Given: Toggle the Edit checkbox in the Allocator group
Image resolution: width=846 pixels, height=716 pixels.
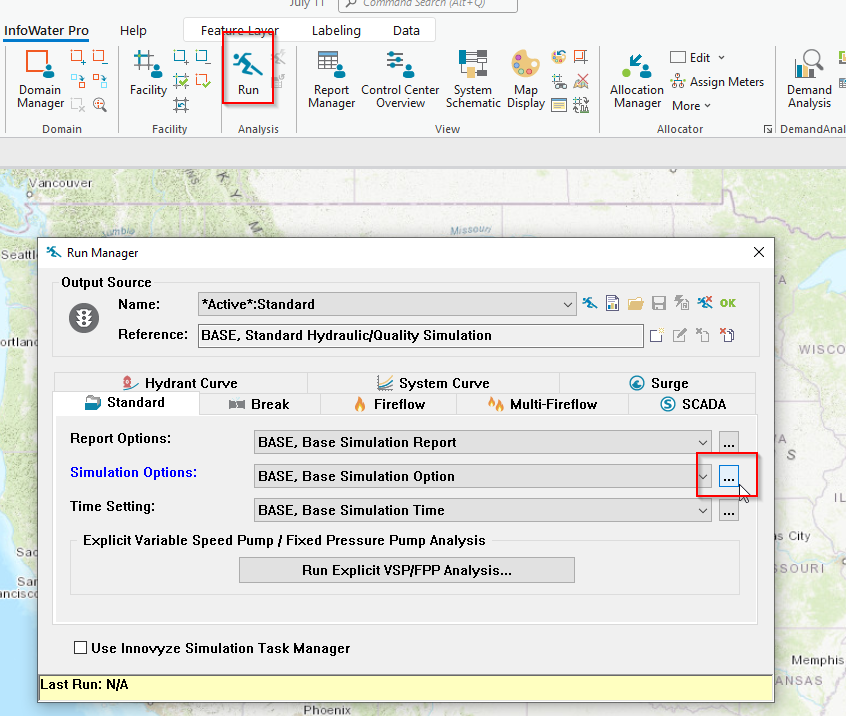Looking at the screenshot, I should point(676,57).
